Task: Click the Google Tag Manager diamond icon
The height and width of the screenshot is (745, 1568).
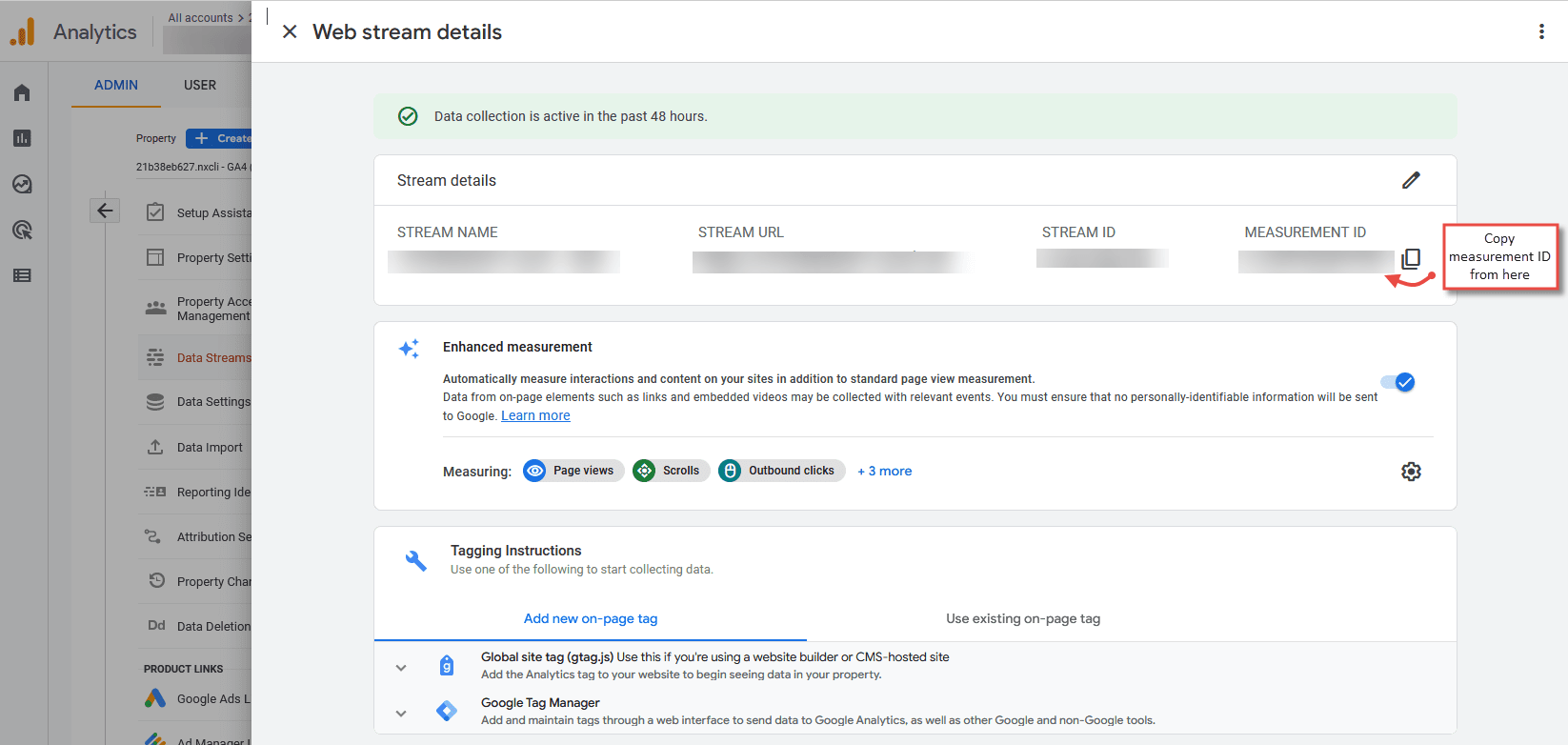Action: coord(447,711)
